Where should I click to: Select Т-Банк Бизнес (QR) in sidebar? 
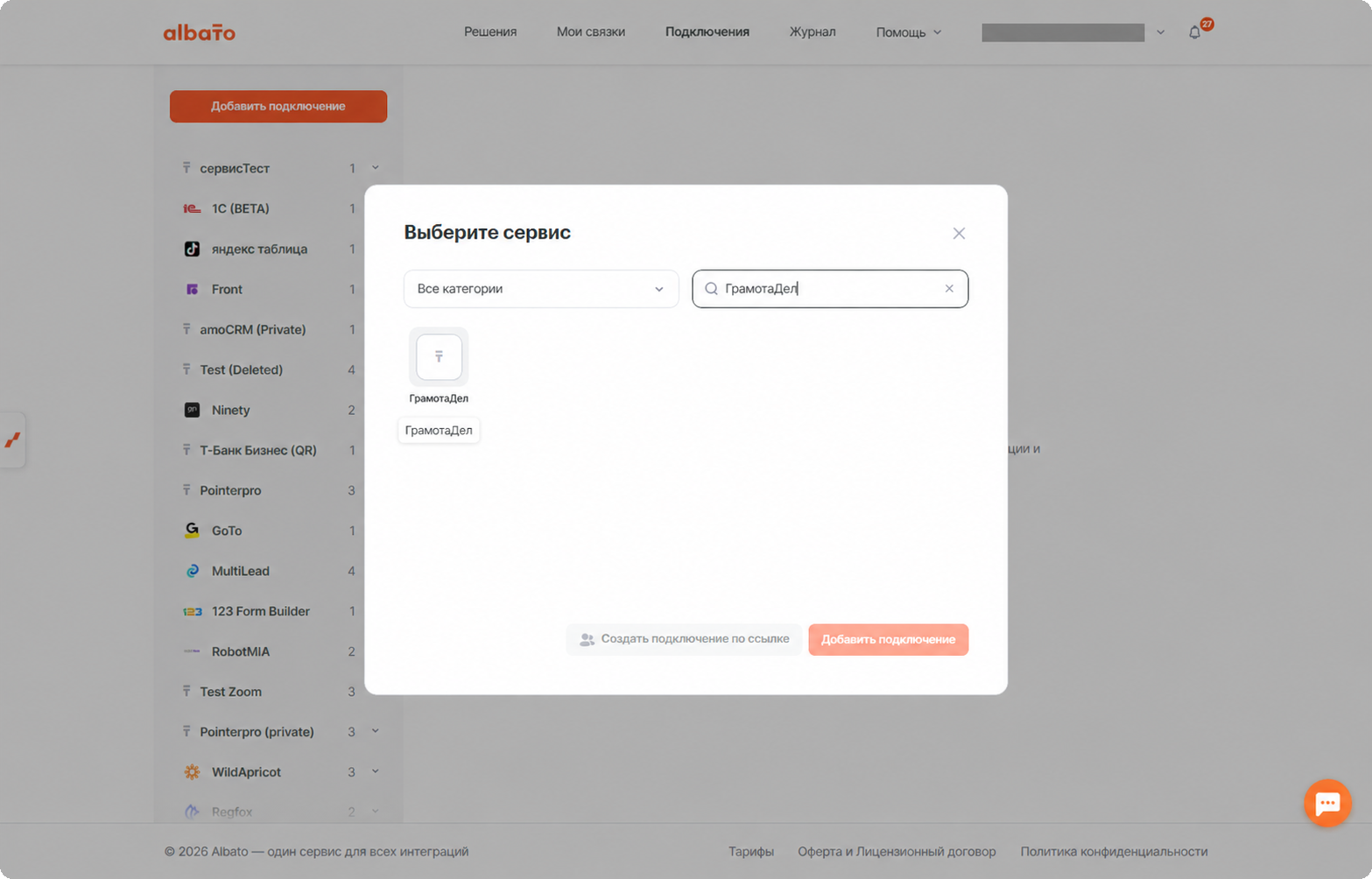(270, 450)
